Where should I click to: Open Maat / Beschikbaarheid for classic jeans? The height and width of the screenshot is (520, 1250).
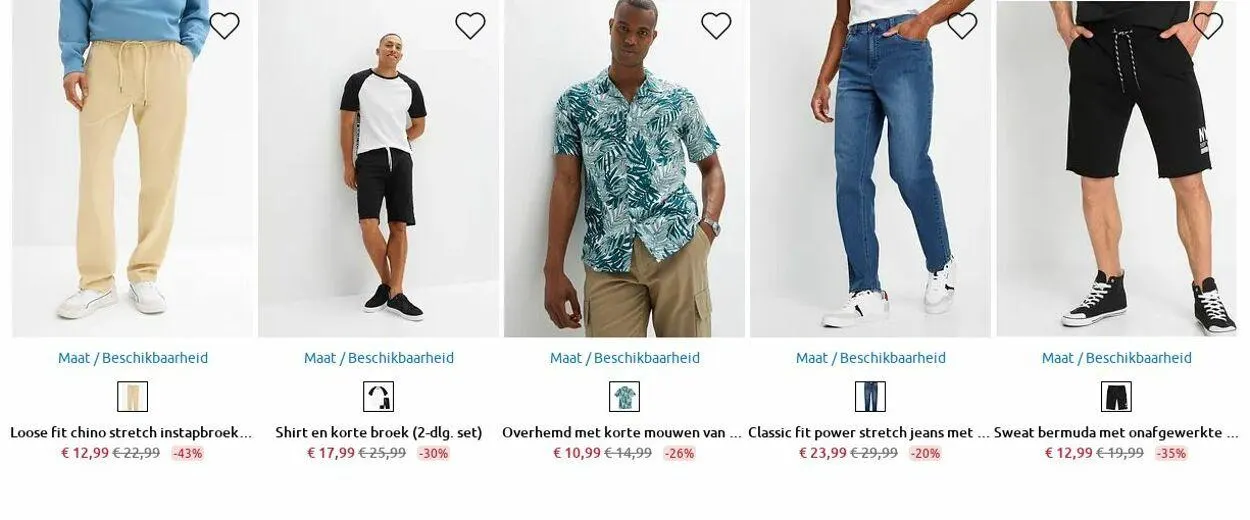(x=871, y=358)
